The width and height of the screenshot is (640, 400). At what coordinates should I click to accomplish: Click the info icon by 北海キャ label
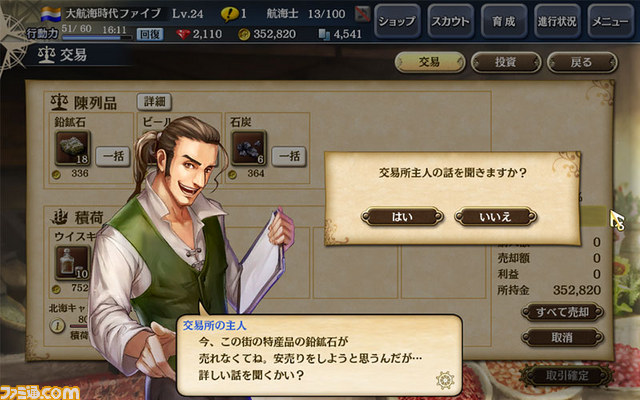coord(58,326)
